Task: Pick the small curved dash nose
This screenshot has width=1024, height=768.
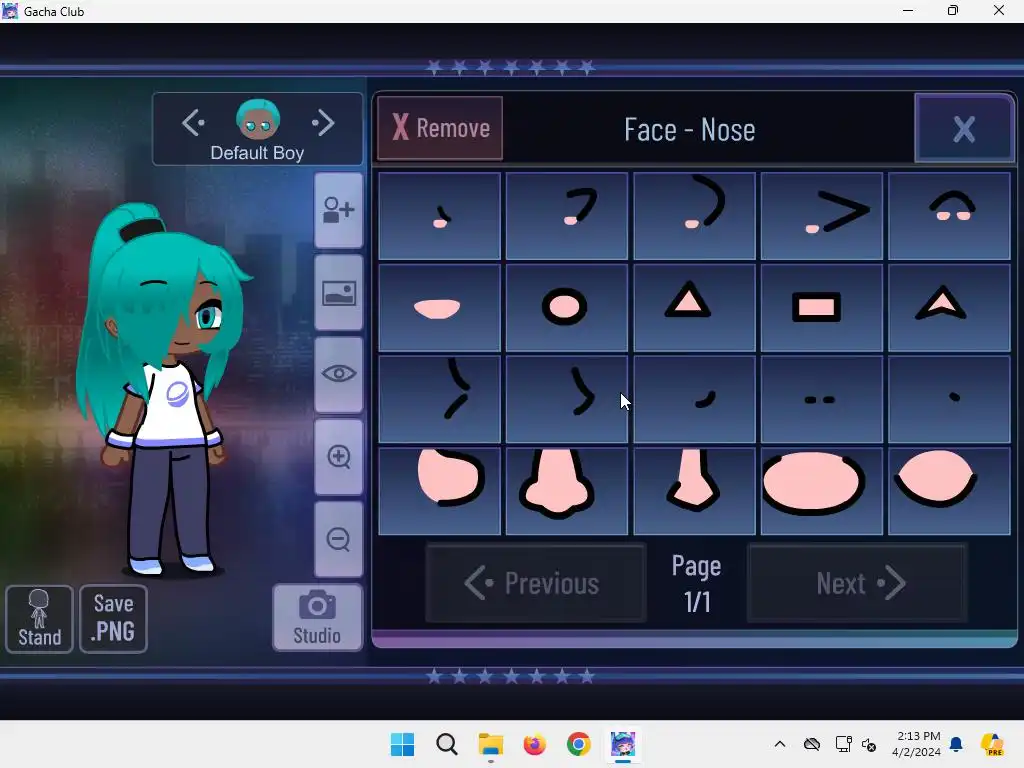Action: (694, 399)
